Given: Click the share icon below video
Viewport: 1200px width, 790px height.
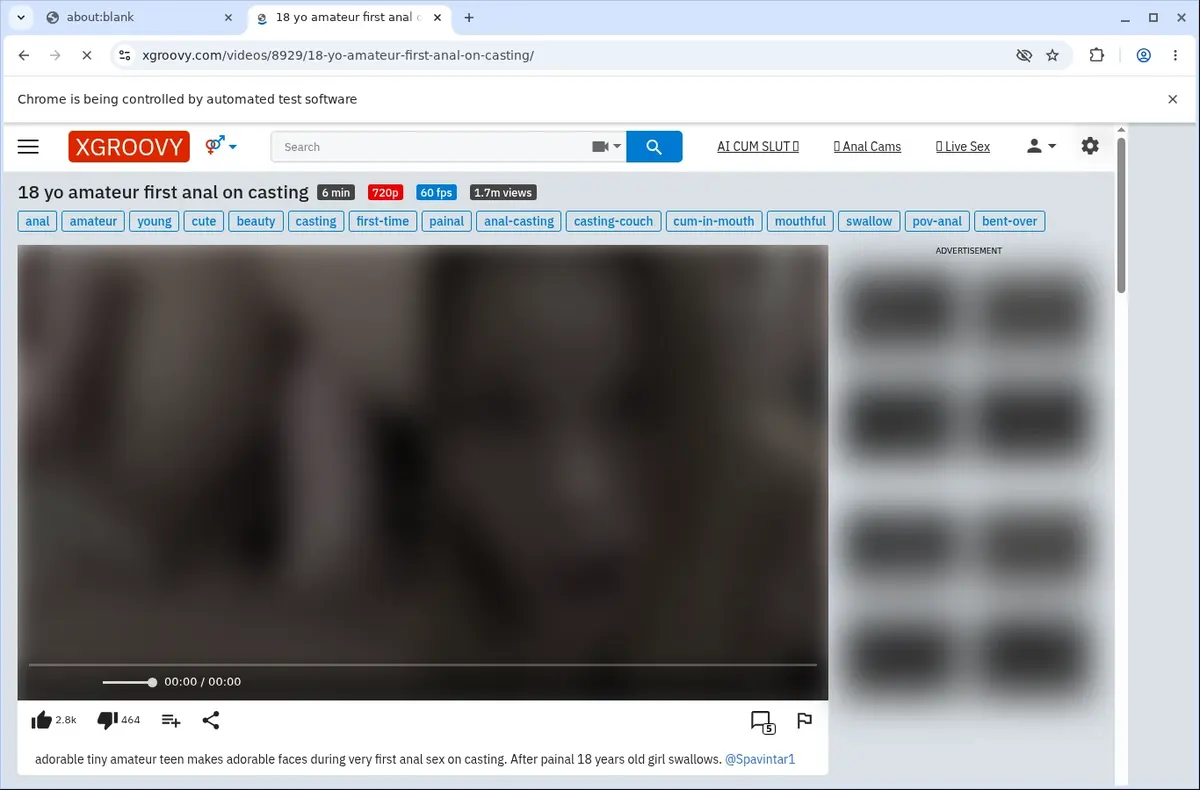Looking at the screenshot, I should point(211,720).
